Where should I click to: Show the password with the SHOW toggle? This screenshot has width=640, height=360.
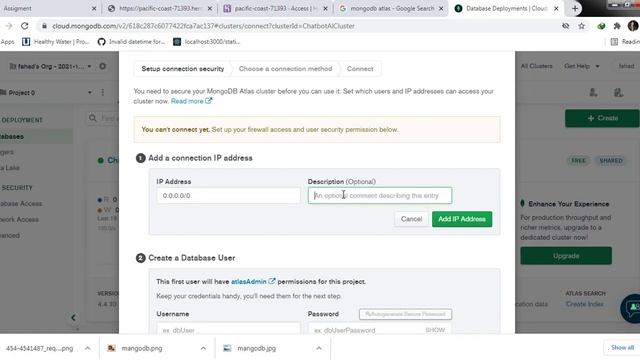[435, 330]
